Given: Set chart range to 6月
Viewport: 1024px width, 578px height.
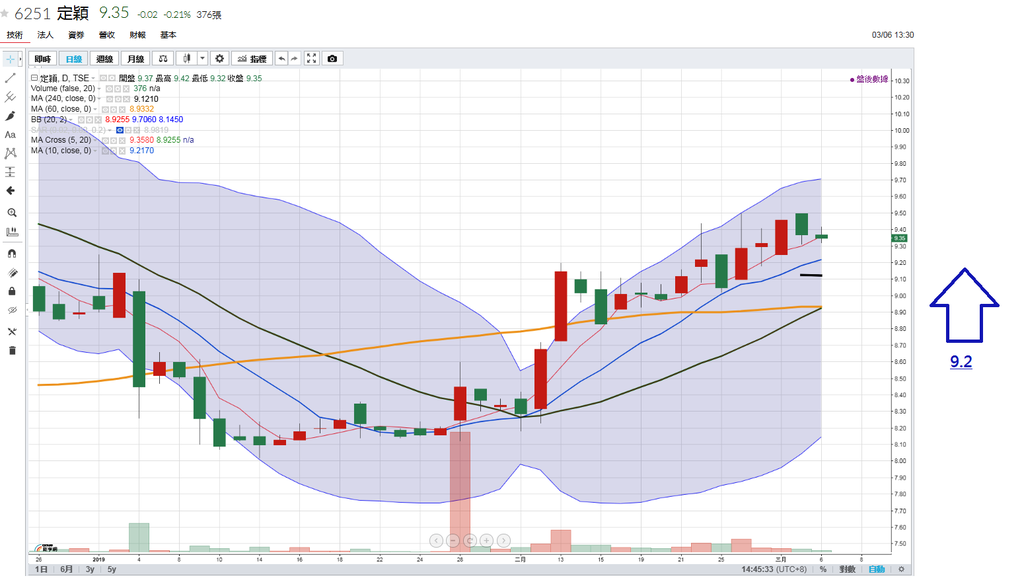Looking at the screenshot, I should 67,570.
